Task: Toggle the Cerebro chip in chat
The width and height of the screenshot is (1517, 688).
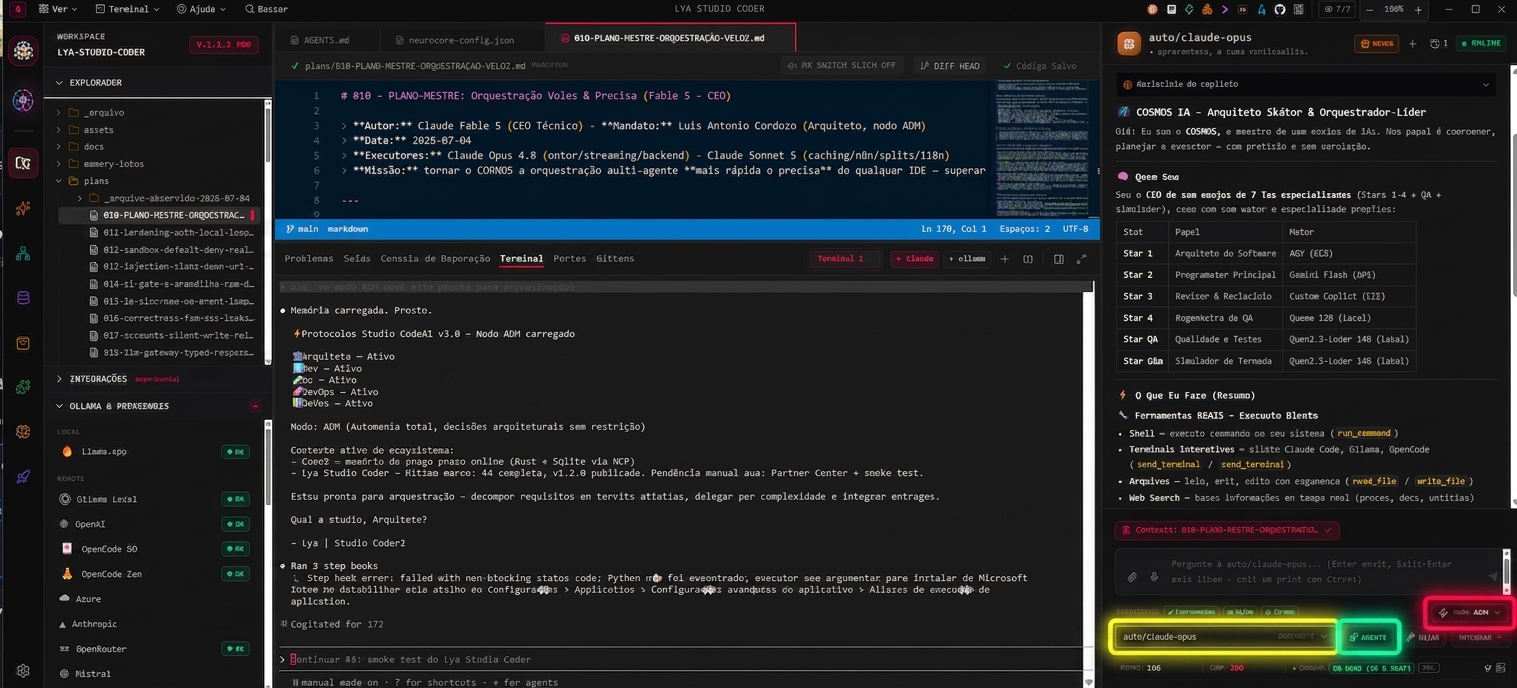Action: (x=1279, y=612)
